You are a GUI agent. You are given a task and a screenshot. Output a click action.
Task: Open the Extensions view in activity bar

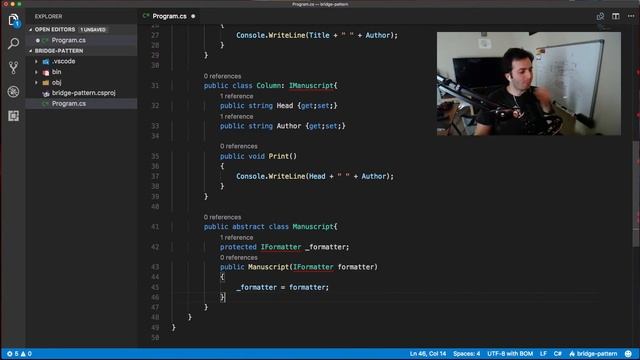(x=13, y=116)
